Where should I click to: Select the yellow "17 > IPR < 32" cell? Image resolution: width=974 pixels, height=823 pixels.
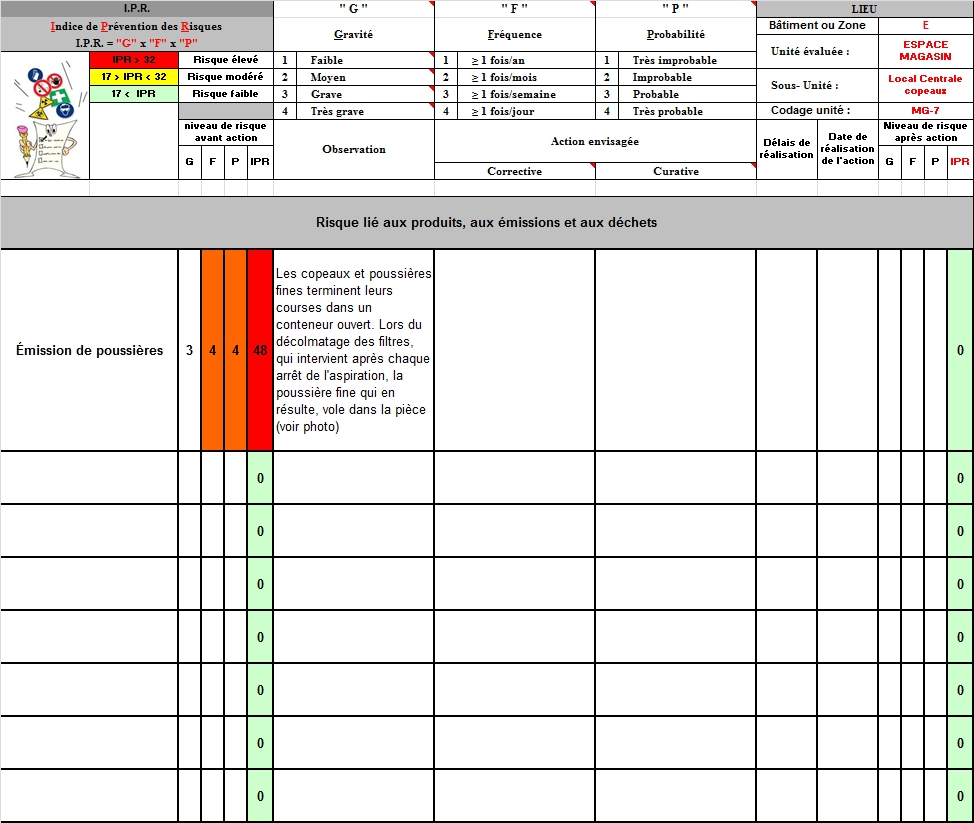[x=134, y=77]
